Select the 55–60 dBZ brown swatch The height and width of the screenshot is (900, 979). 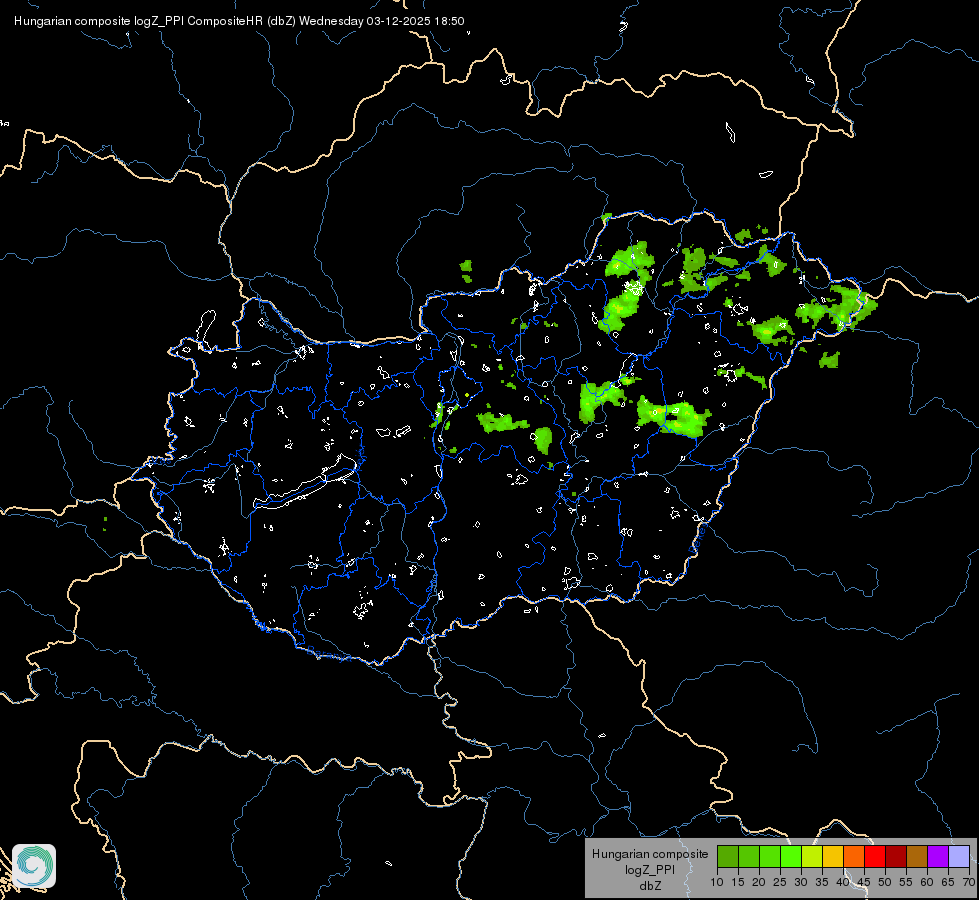click(x=917, y=856)
